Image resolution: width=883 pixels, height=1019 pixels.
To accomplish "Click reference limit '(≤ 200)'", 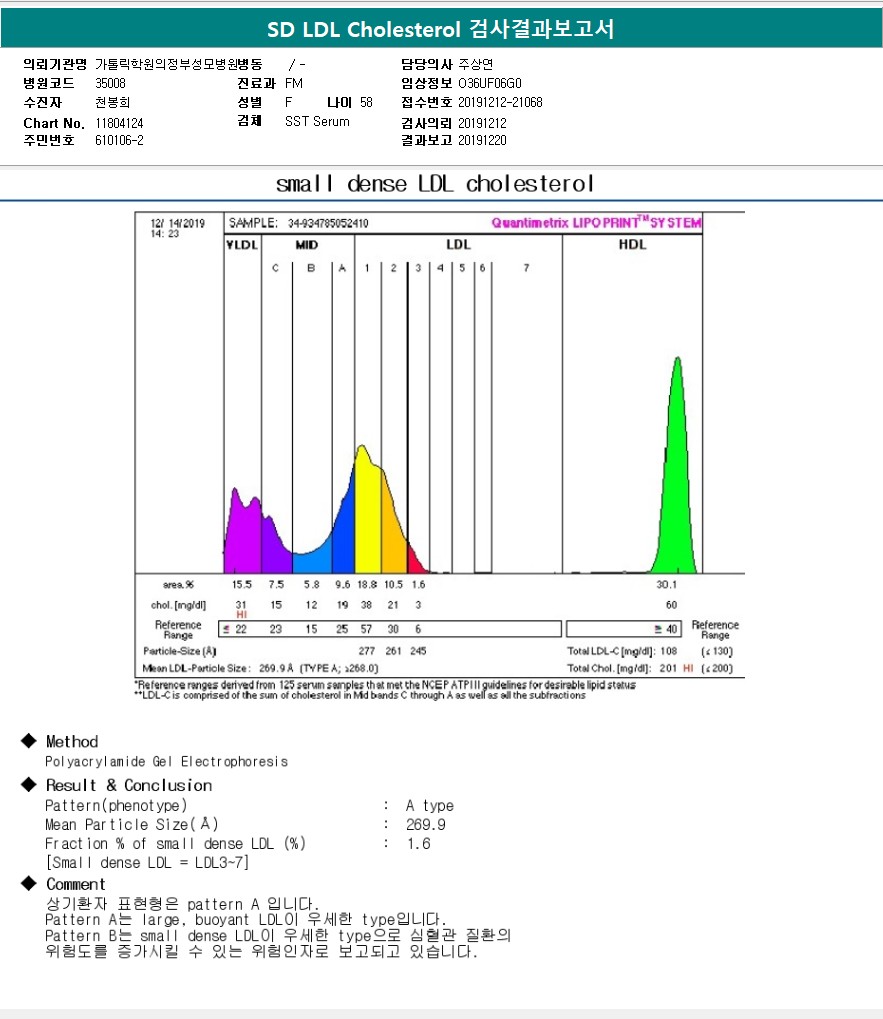I will (x=717, y=668).
